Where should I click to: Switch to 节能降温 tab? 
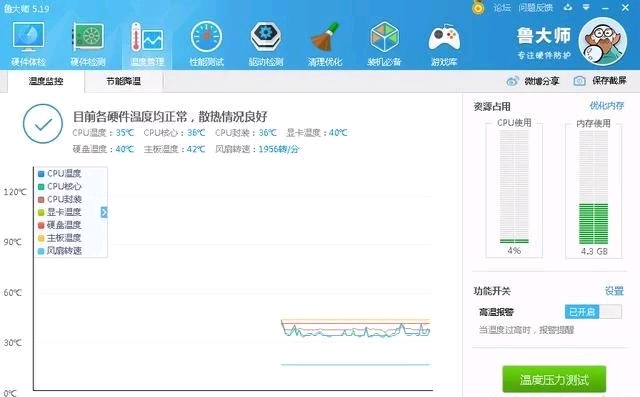click(x=124, y=81)
